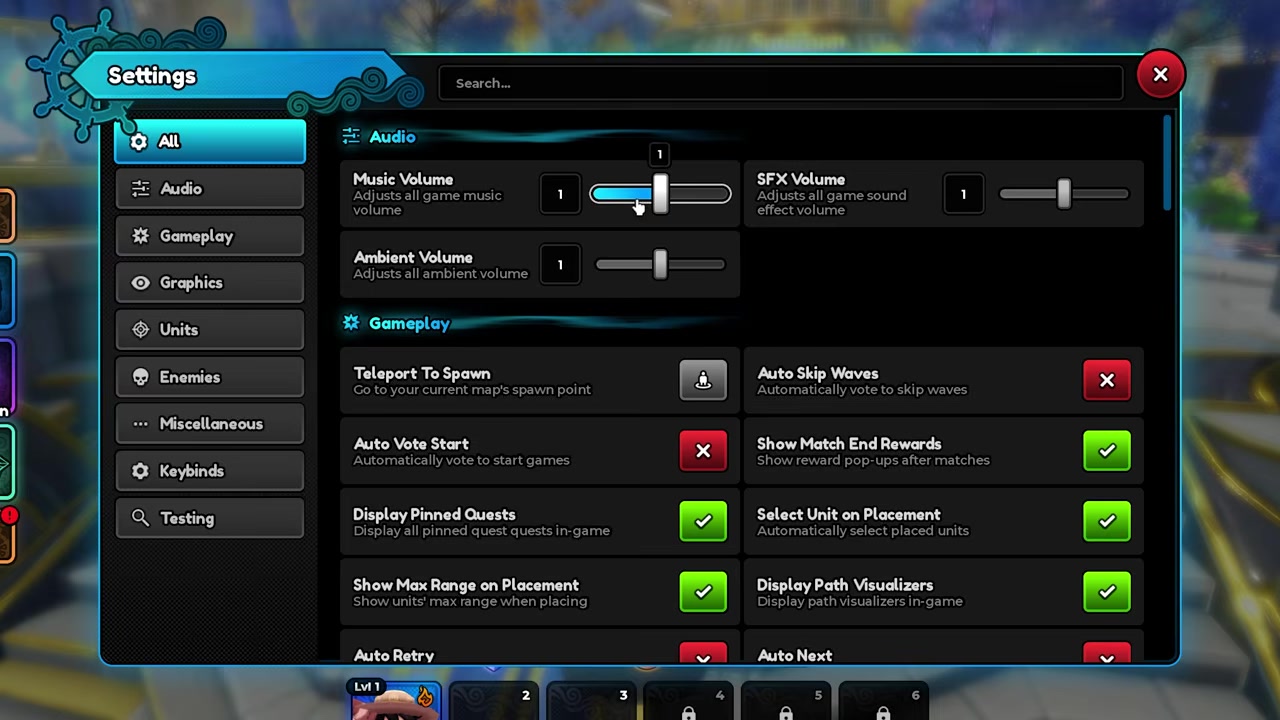The image size is (1280, 720).
Task: Click the three dots icon beside Miscellaneous
Action: [x=140, y=424]
